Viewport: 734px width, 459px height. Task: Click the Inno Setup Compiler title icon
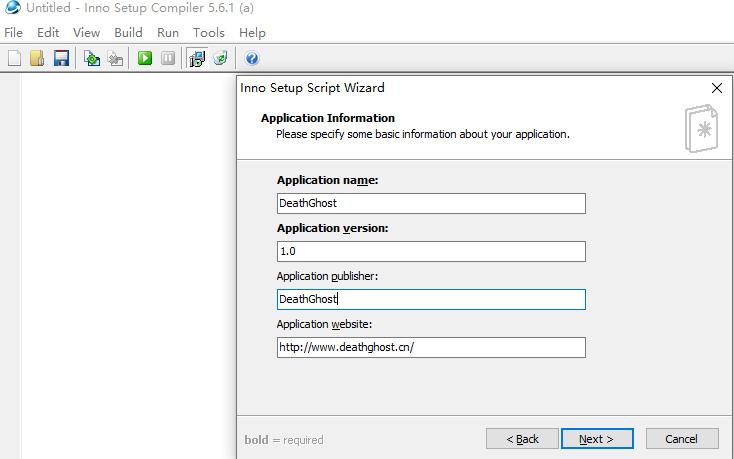pos(13,7)
